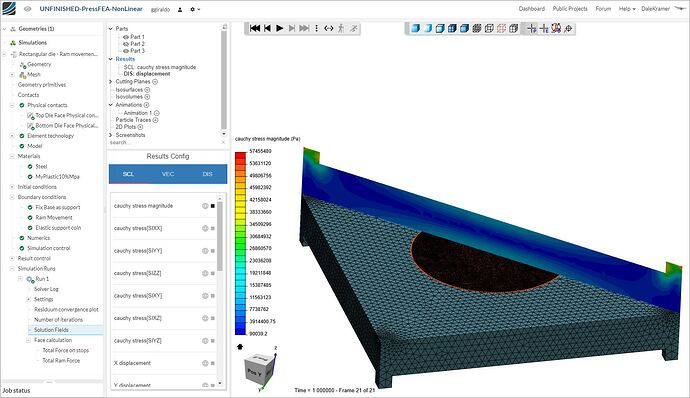Expand the Screenshots node

pyautogui.click(x=111, y=135)
